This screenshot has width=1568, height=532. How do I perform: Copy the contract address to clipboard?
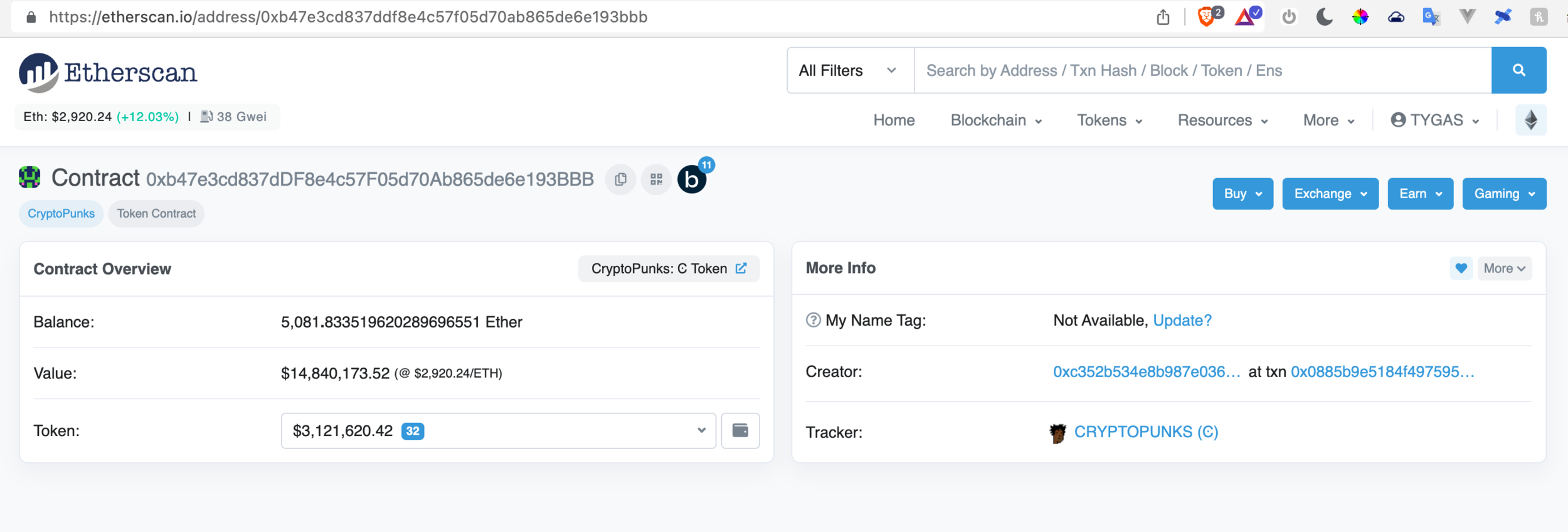pos(620,179)
